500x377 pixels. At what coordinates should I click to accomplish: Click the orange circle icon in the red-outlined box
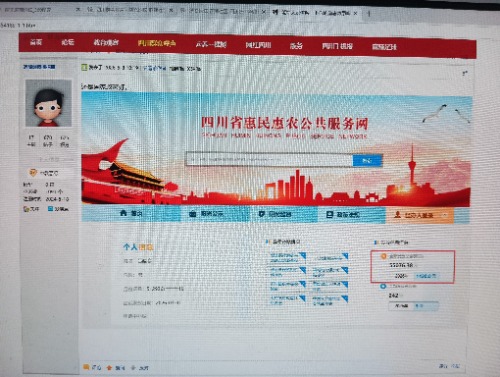[383, 256]
